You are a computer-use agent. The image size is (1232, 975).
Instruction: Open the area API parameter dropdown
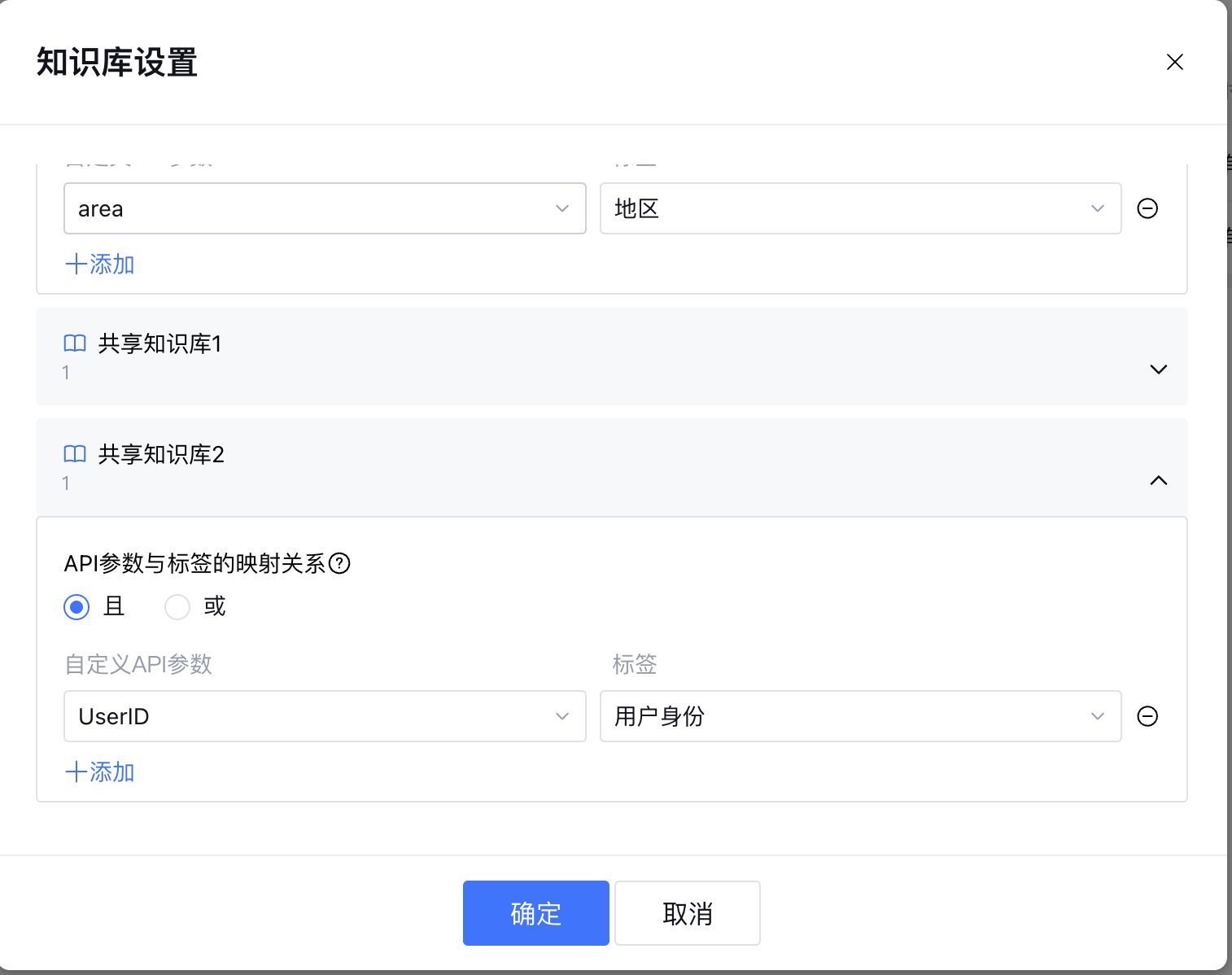pos(325,208)
